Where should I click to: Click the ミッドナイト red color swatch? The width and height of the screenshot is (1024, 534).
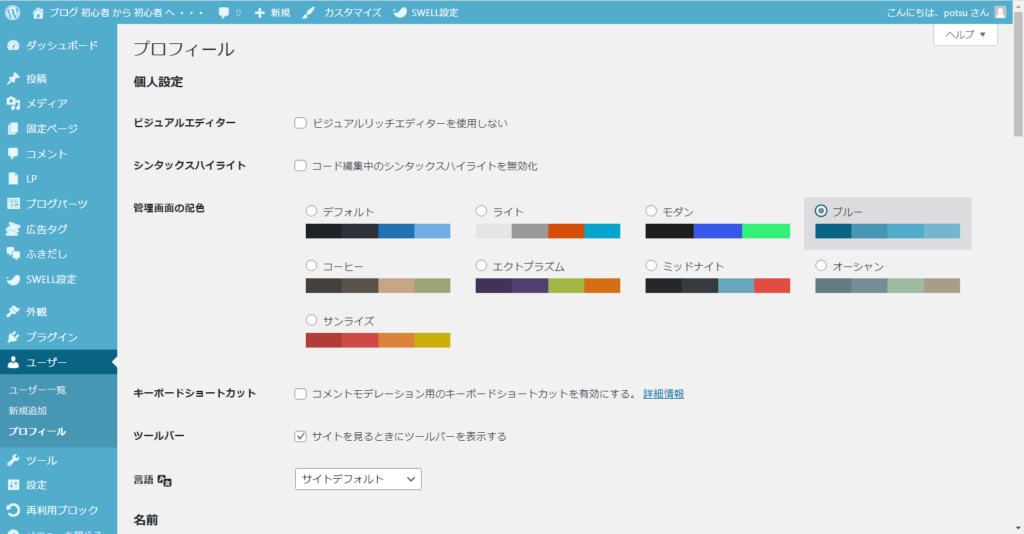tap(772, 286)
